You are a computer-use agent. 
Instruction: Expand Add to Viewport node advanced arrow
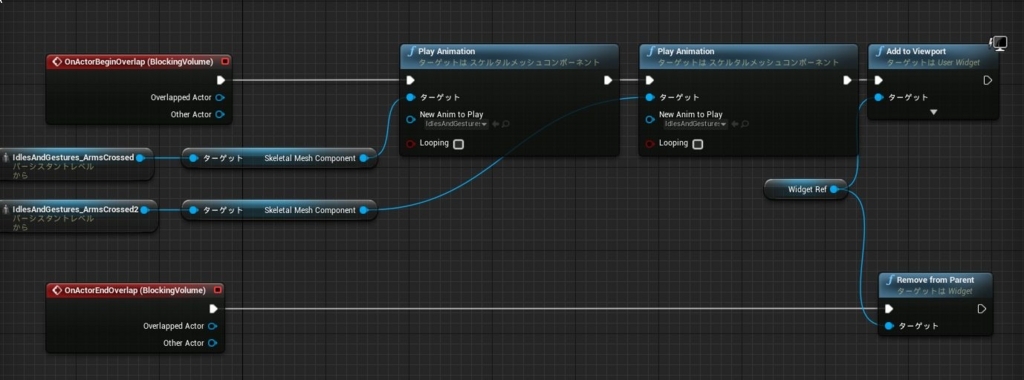coord(933,112)
